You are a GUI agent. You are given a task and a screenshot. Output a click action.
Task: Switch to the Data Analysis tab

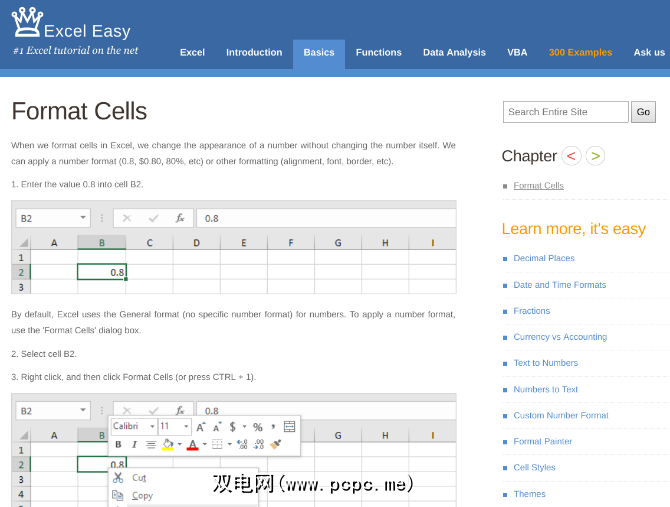(454, 52)
